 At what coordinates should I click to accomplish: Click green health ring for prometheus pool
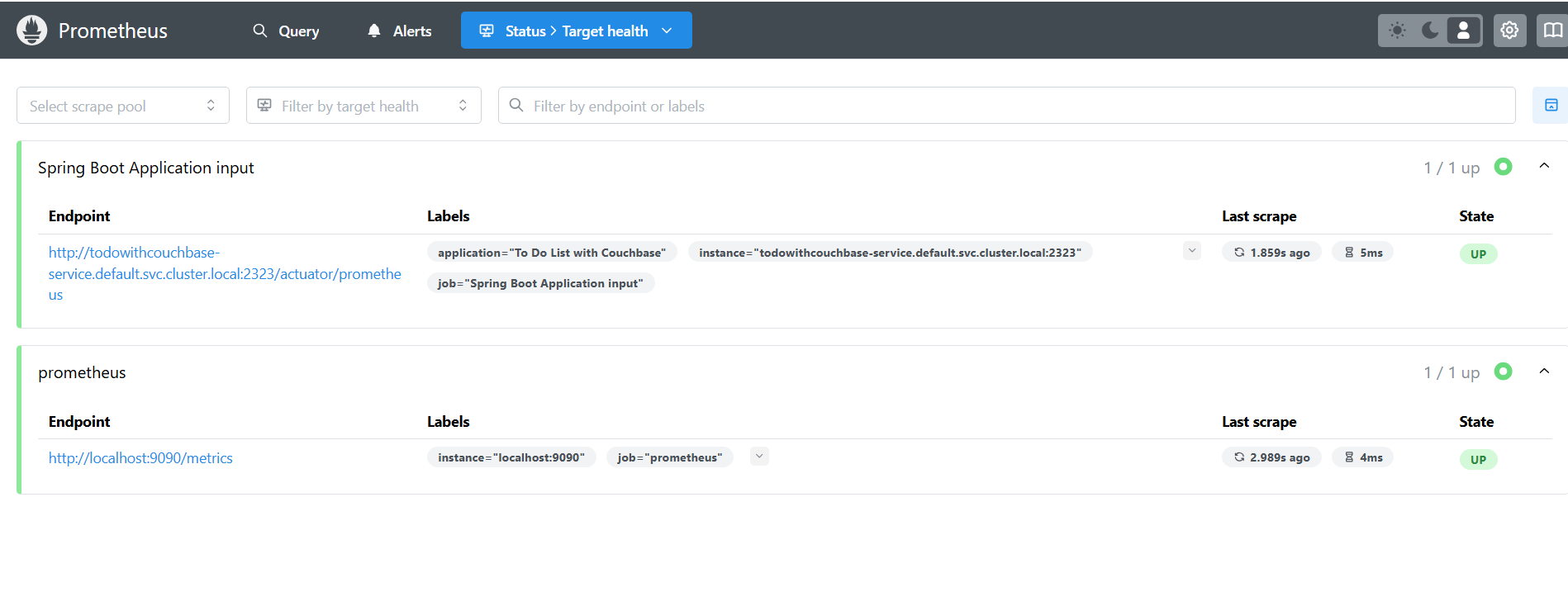pyautogui.click(x=1503, y=372)
